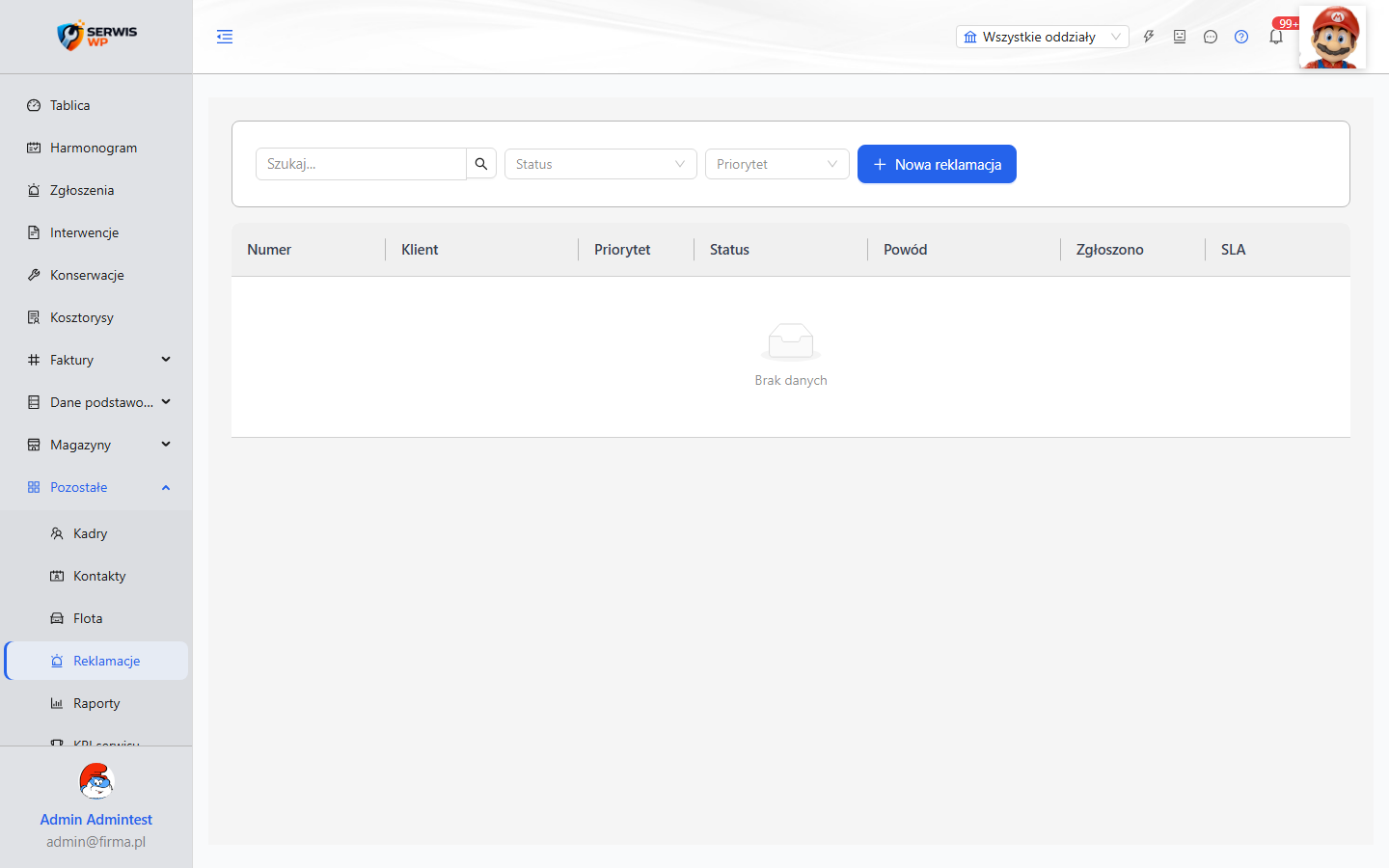Click the Magazyny warehouse icon

[34, 445]
